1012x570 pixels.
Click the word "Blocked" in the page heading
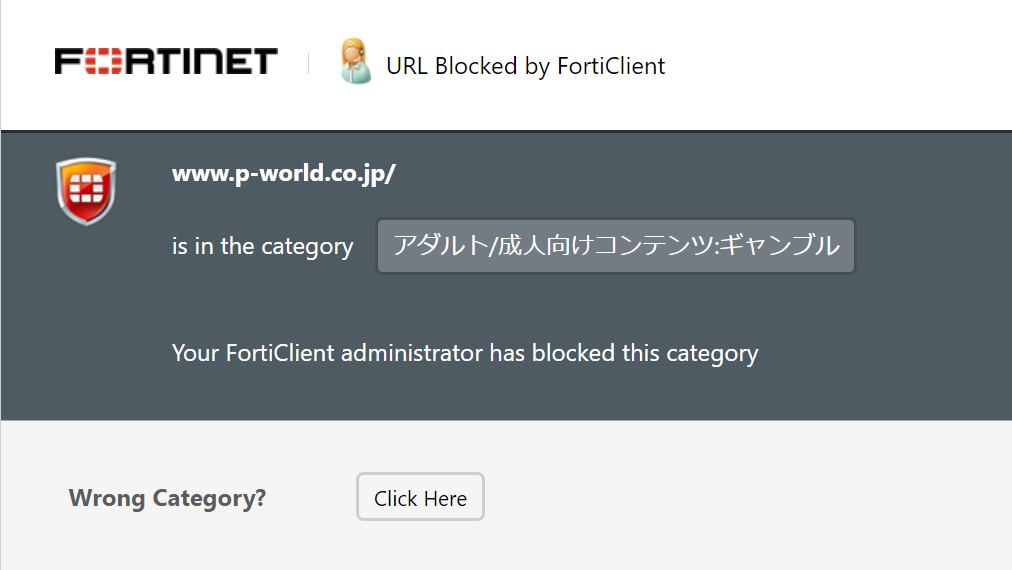point(476,66)
